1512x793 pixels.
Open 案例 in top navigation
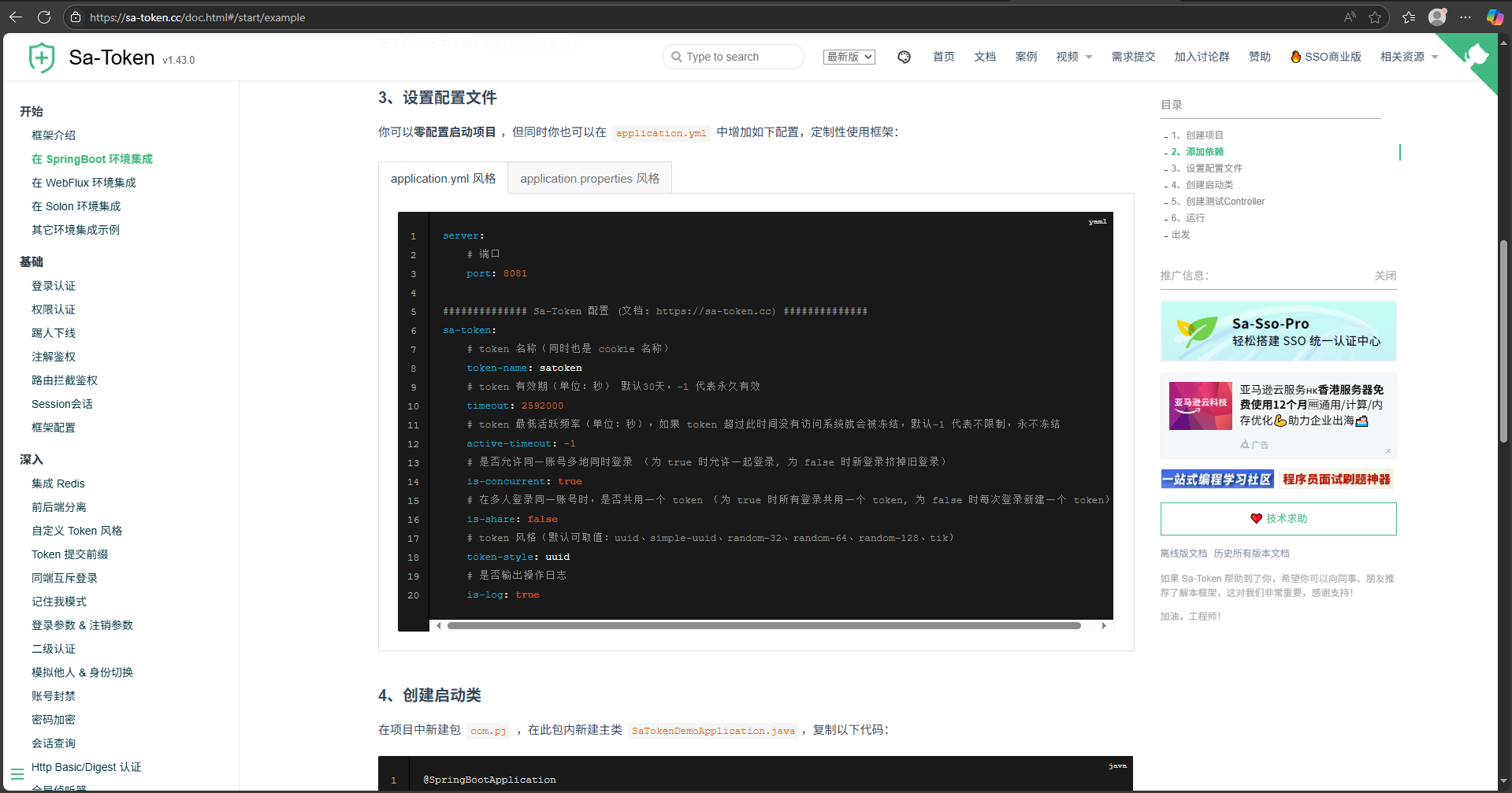tap(1026, 57)
